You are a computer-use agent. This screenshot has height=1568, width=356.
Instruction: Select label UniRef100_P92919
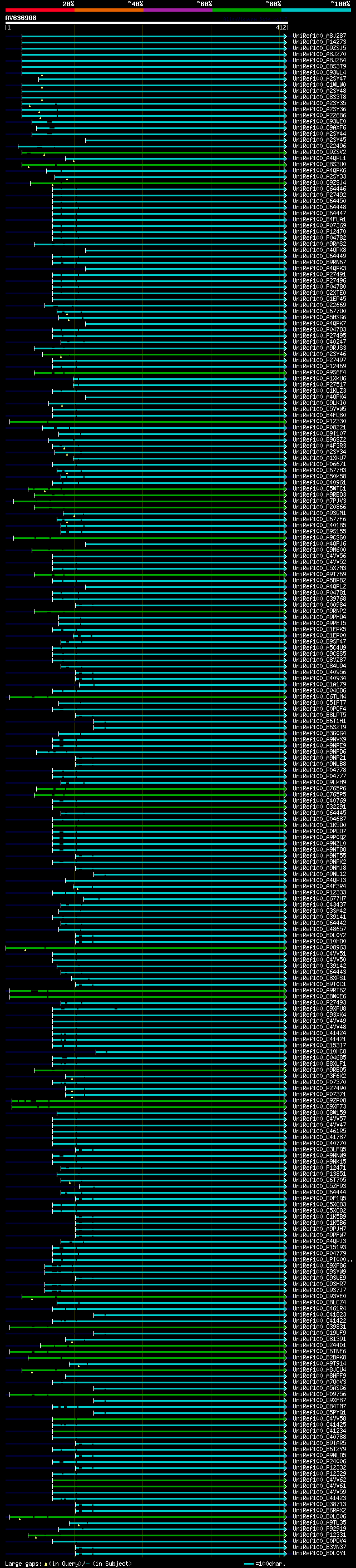[x=319, y=1529]
